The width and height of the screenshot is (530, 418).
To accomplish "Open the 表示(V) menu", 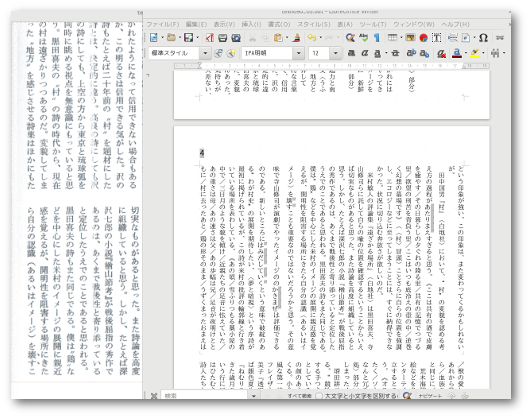I will click(x=224, y=24).
